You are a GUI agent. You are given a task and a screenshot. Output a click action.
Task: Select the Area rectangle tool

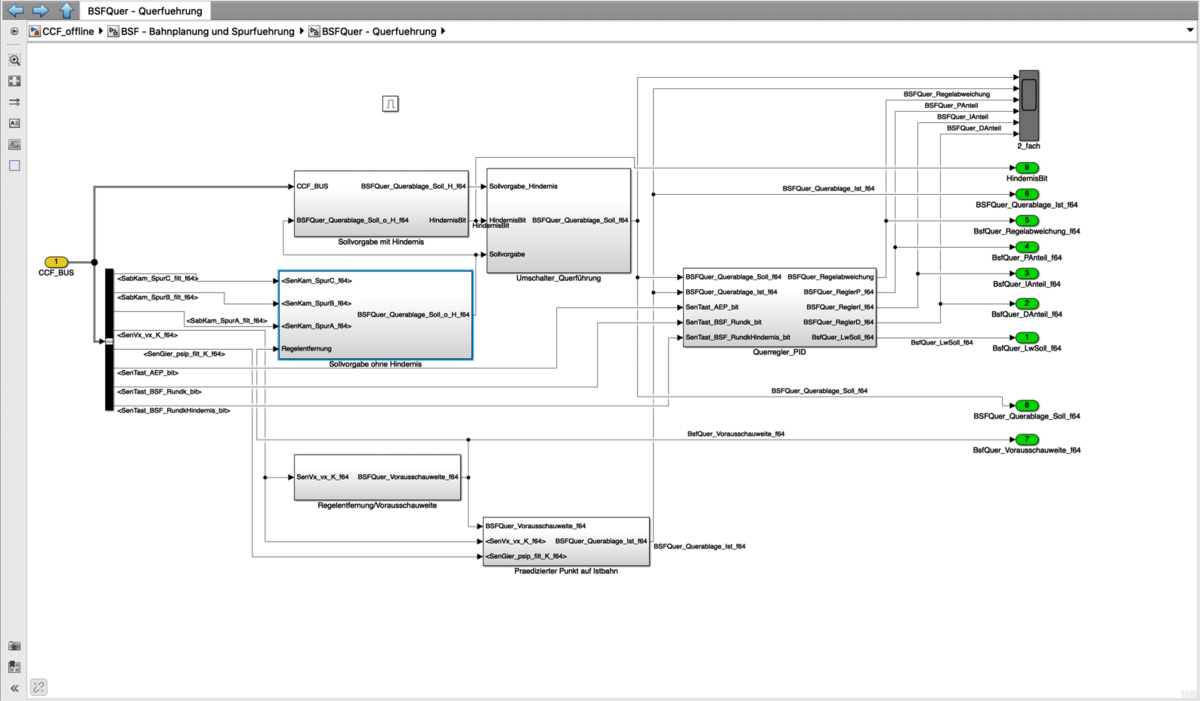click(x=14, y=166)
